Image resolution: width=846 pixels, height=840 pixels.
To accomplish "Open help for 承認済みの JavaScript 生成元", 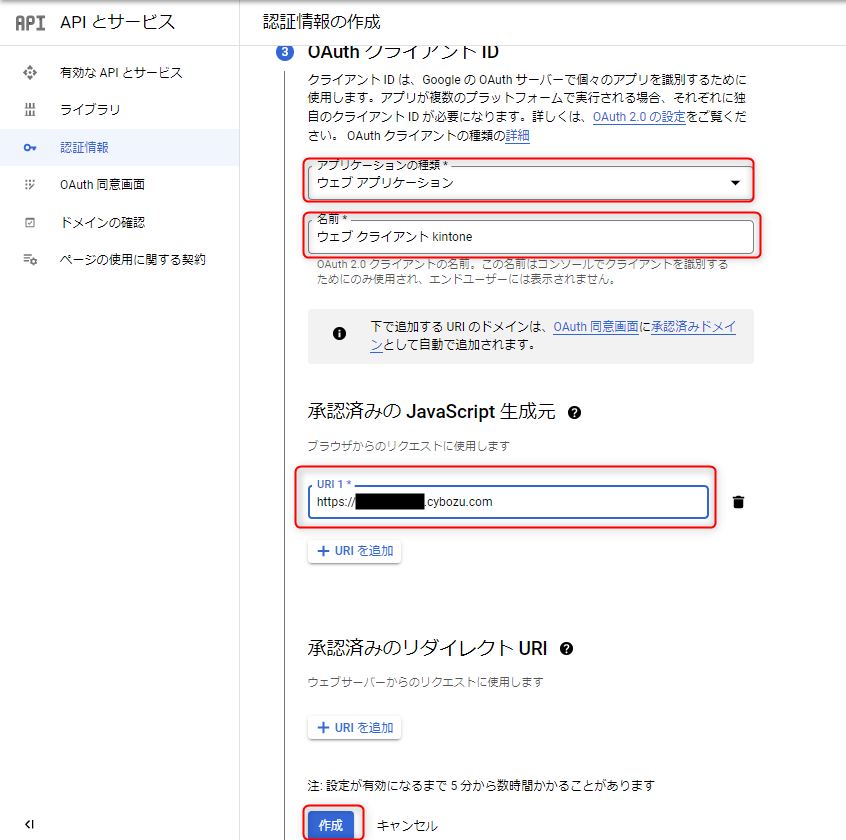I will point(575,412).
